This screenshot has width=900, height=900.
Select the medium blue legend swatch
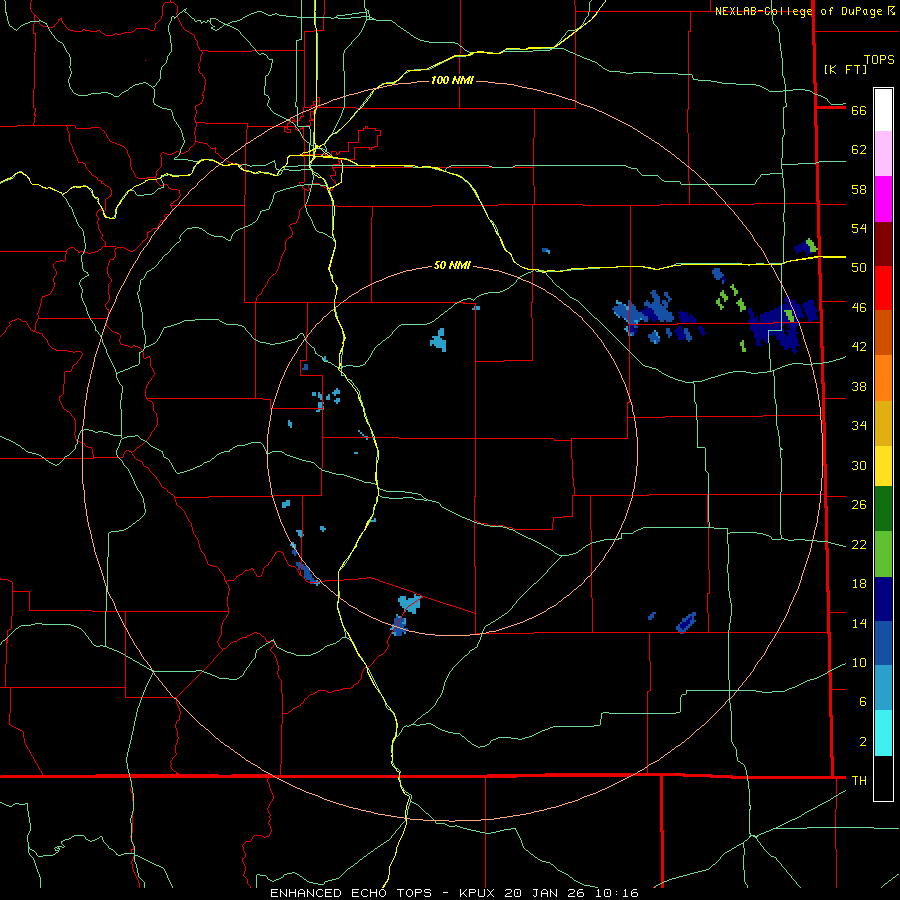click(x=883, y=643)
